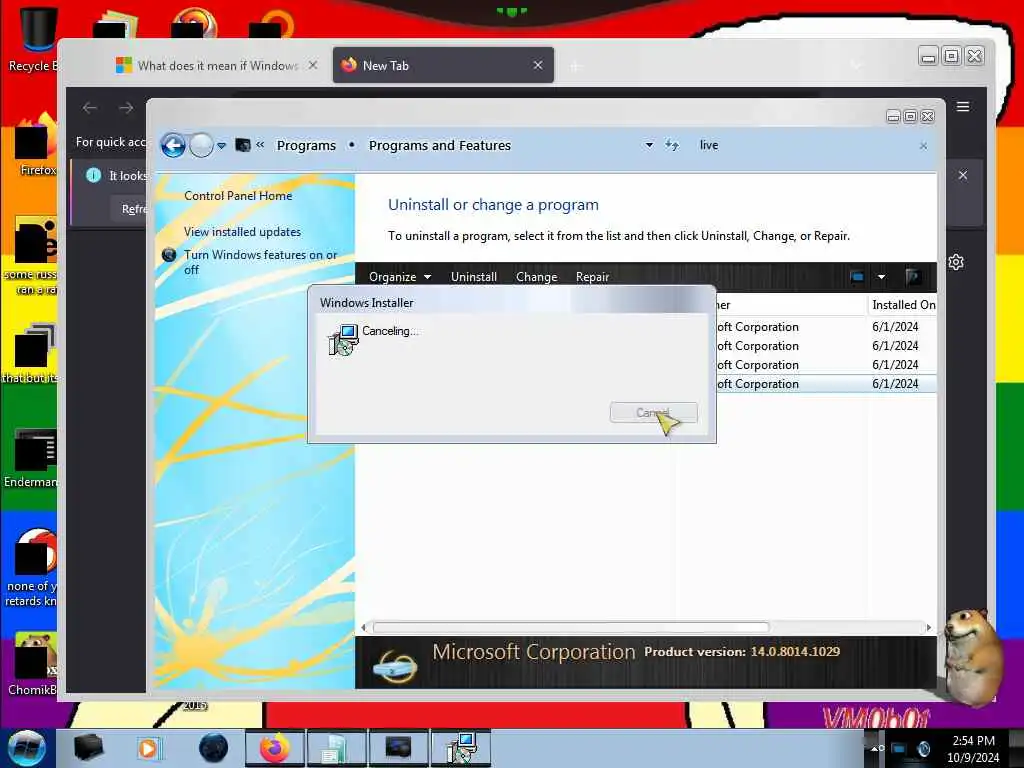Image resolution: width=1024 pixels, height=768 pixels.
Task: Open the view options dropdown arrow
Action: coord(882,277)
